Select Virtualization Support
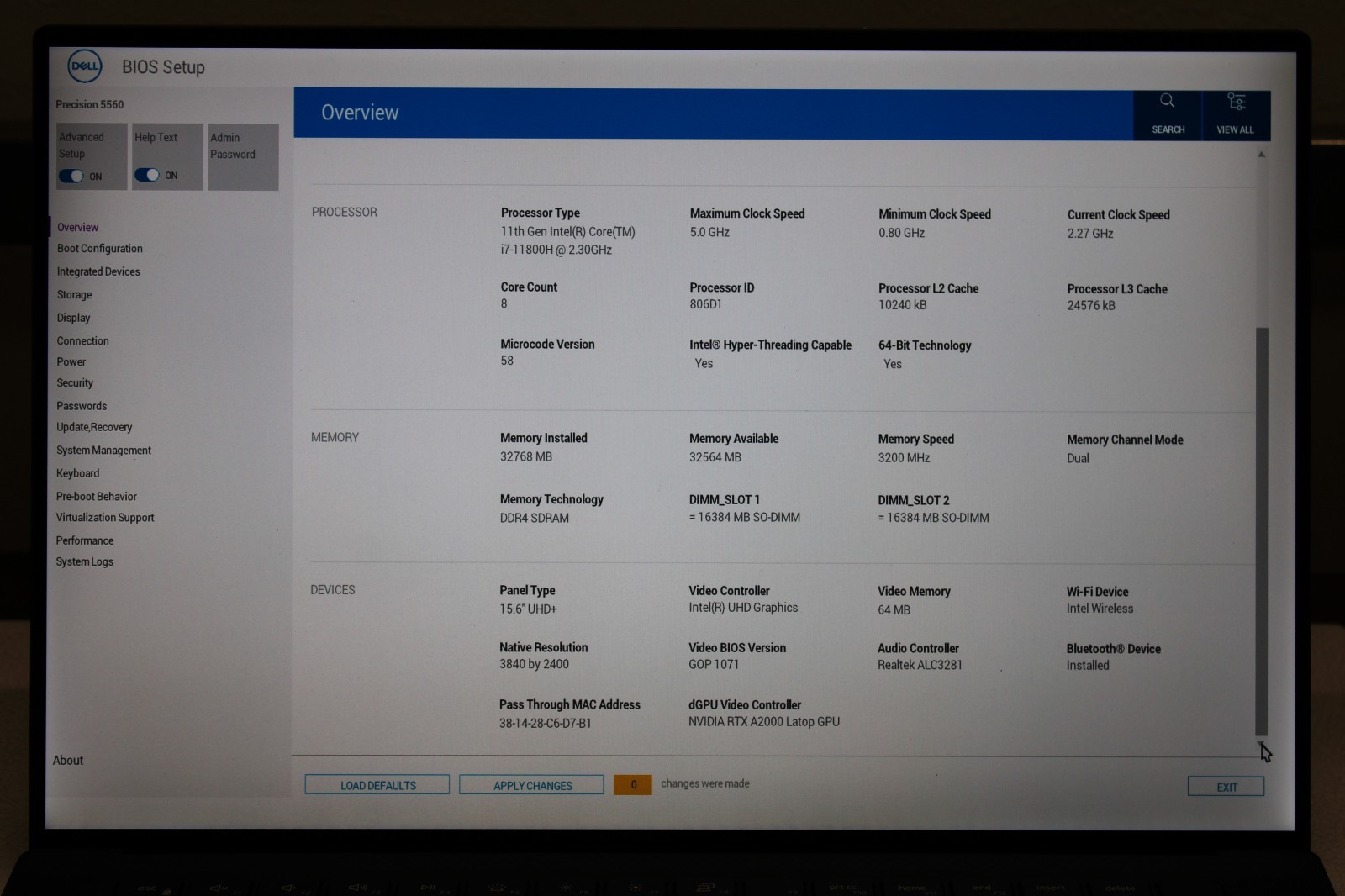The width and height of the screenshot is (1345, 896). 105,518
